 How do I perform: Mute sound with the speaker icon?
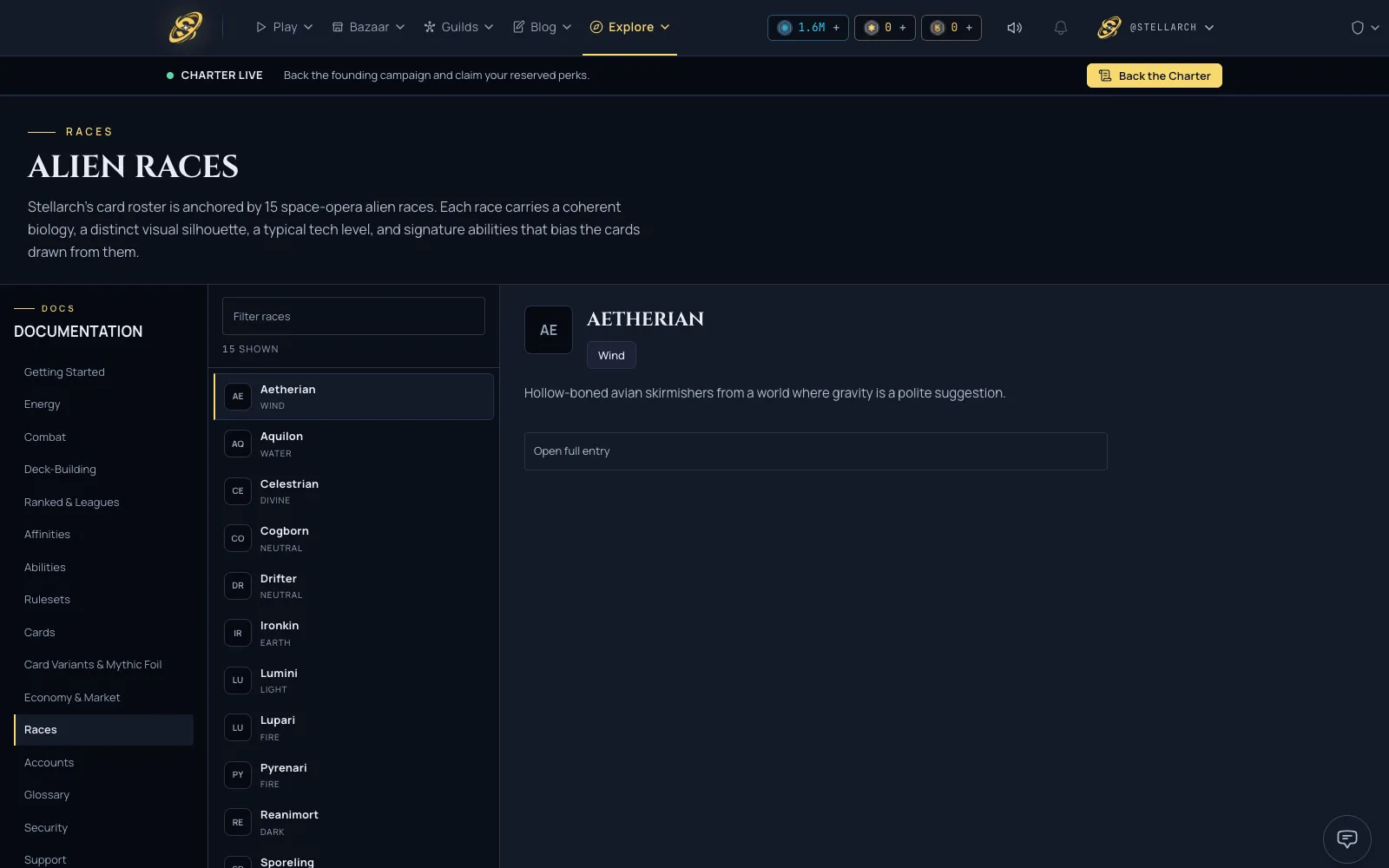[x=1014, y=28]
